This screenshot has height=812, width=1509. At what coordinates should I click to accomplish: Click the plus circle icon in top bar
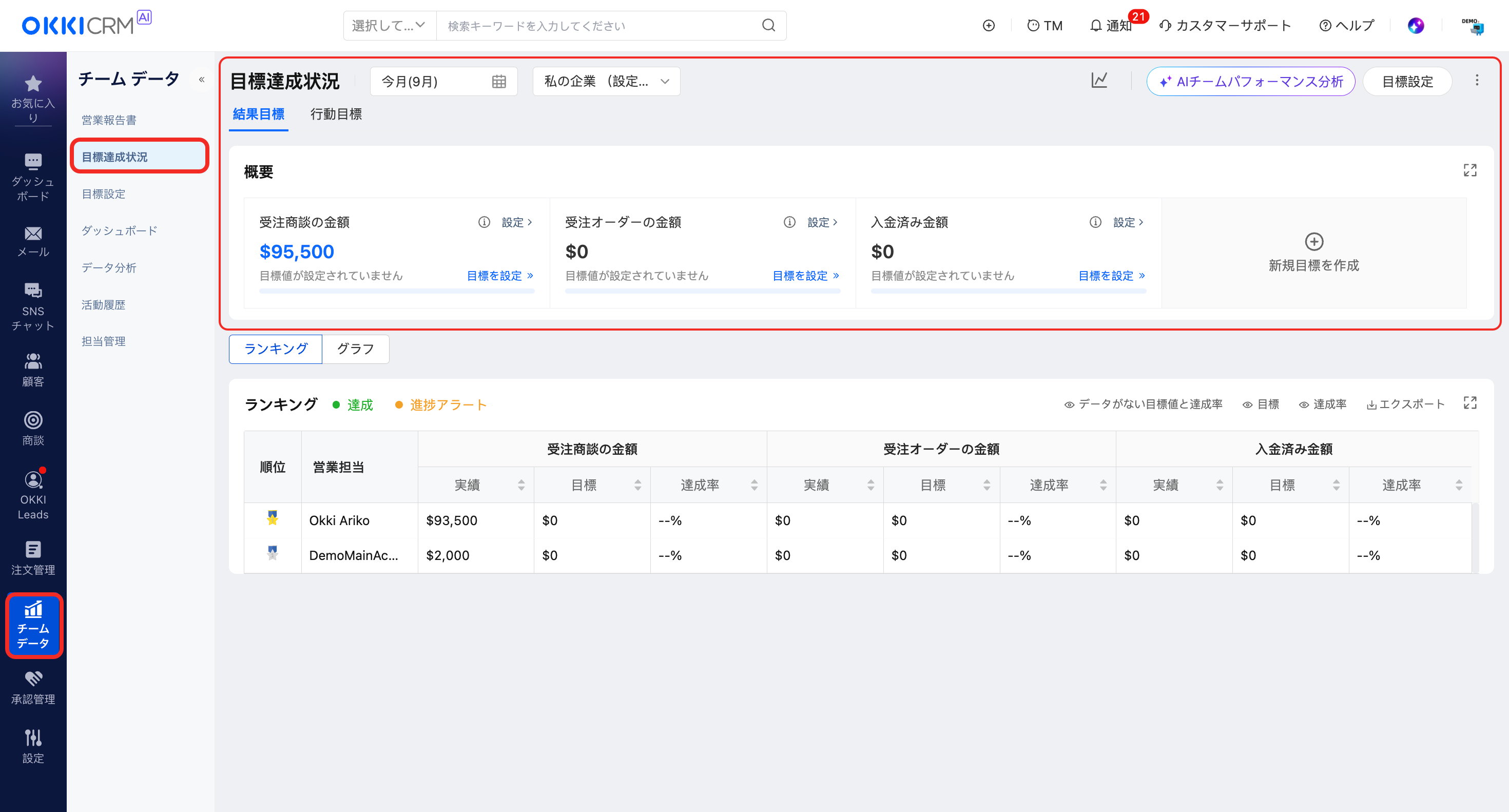tap(988, 26)
